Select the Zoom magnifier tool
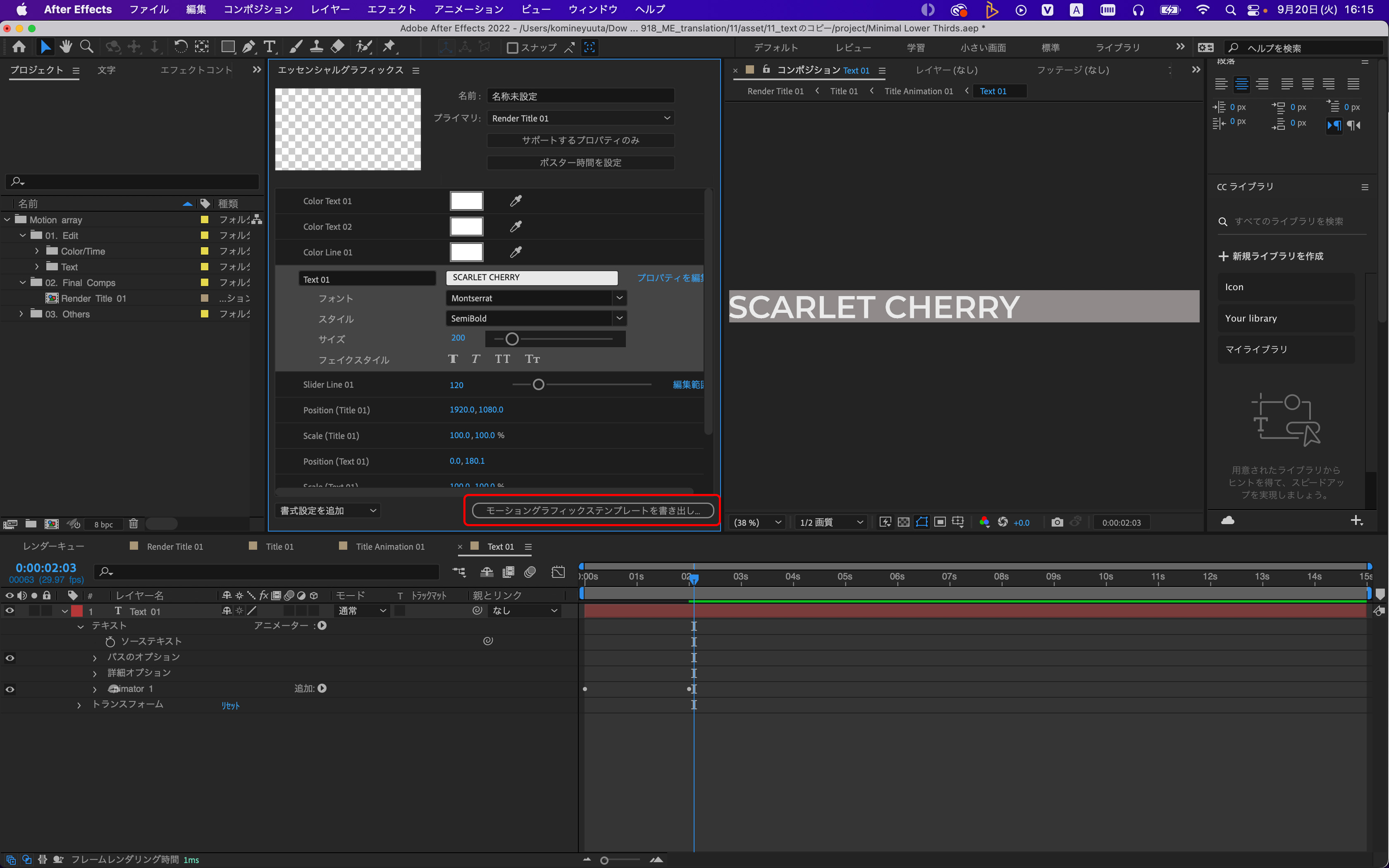The image size is (1389, 868). 87,47
